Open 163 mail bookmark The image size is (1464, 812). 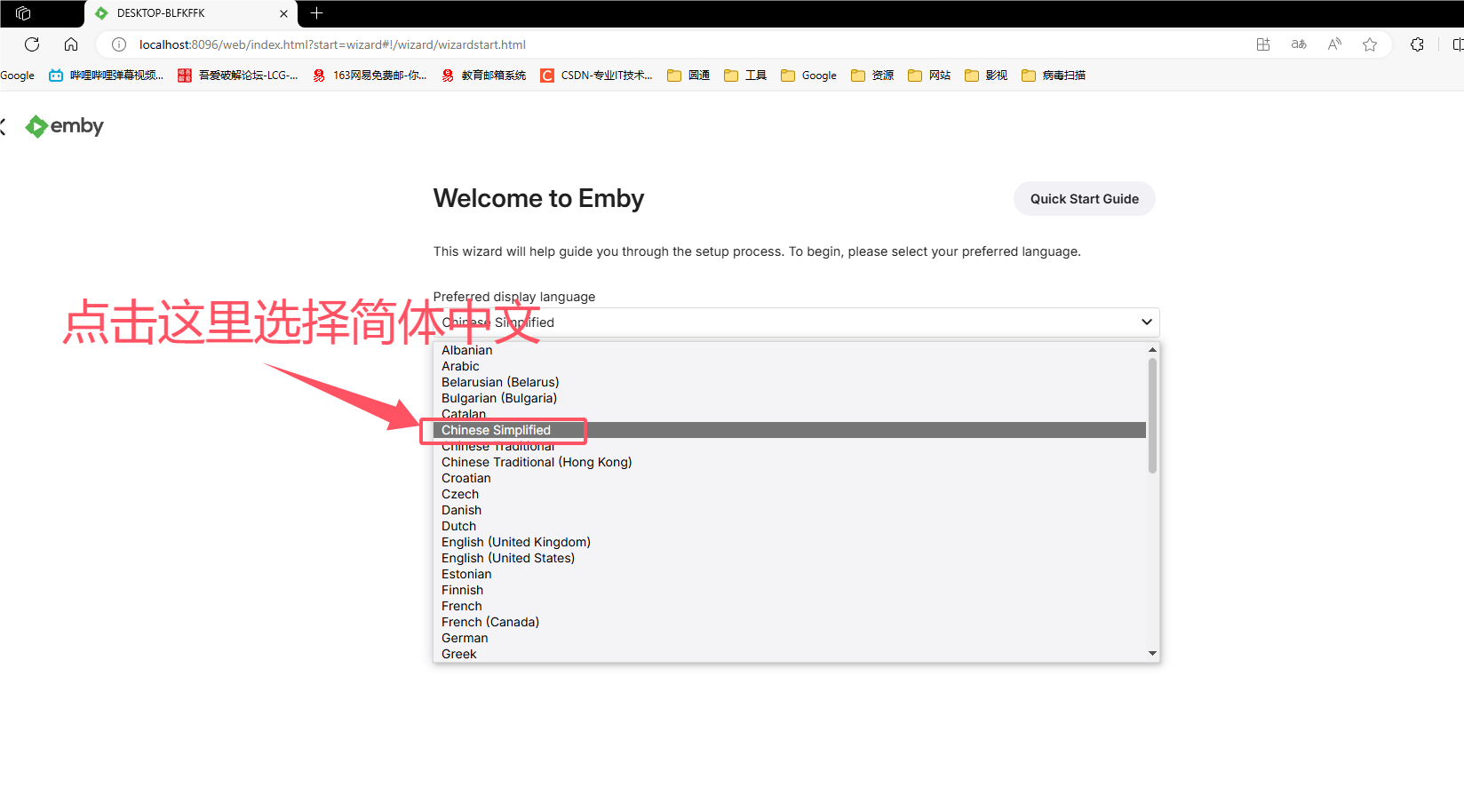pyautogui.click(x=369, y=76)
